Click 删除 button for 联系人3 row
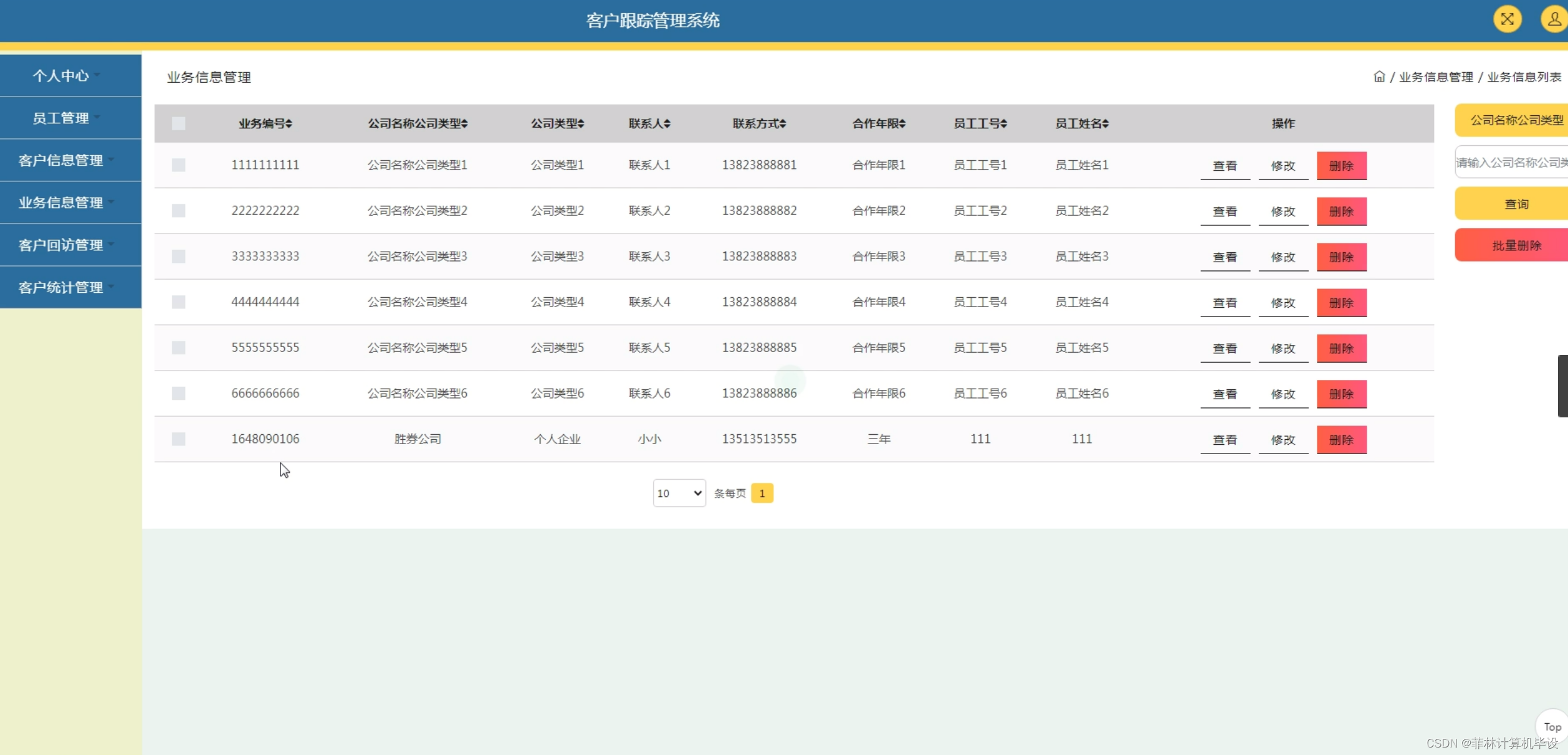Viewport: 1568px width, 755px height. pyautogui.click(x=1341, y=257)
